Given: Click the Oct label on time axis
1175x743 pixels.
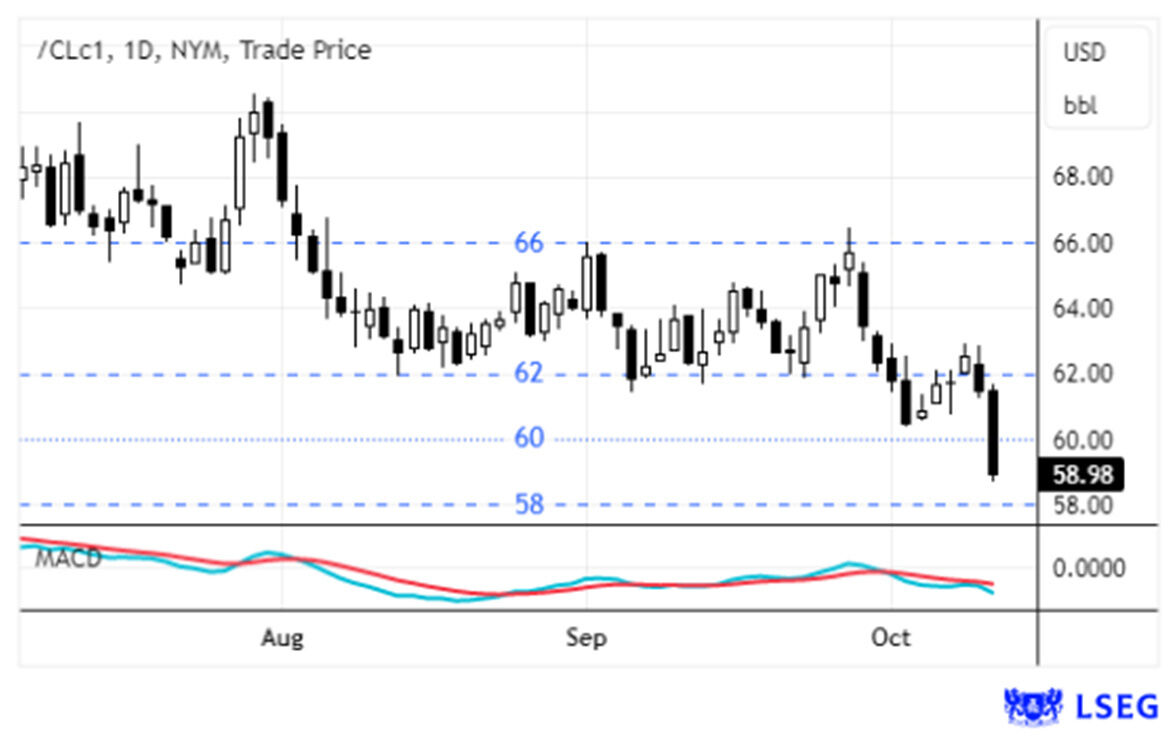Looking at the screenshot, I should [x=890, y=637].
